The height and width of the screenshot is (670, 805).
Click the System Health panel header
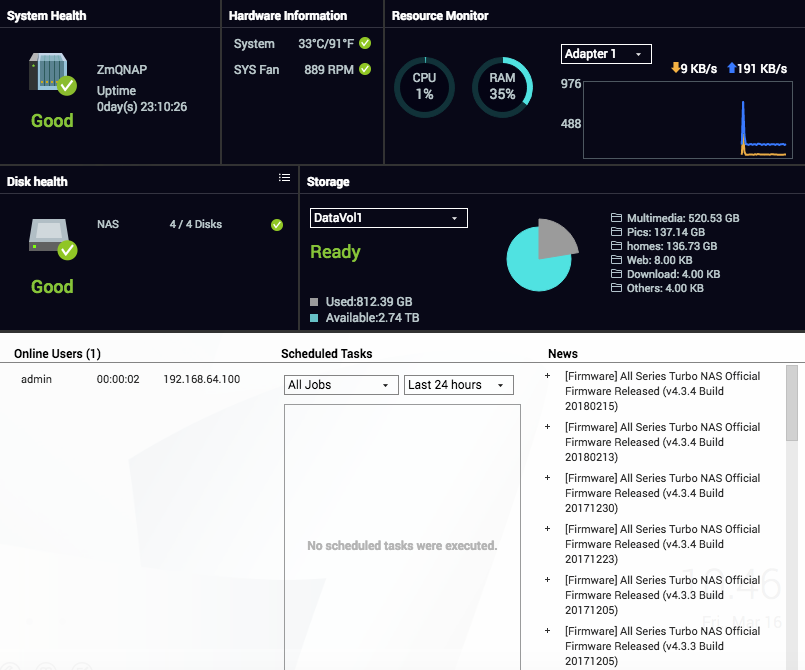click(x=46, y=15)
